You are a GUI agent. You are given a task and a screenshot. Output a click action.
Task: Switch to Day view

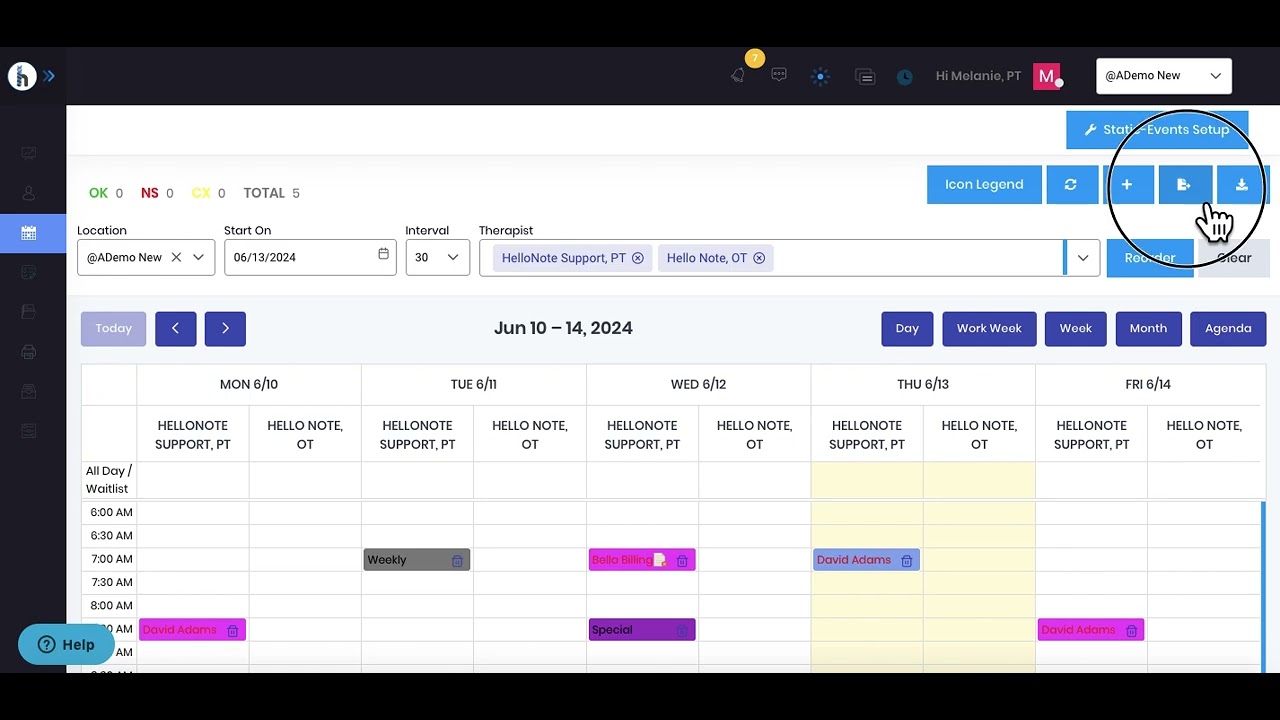[x=907, y=329]
